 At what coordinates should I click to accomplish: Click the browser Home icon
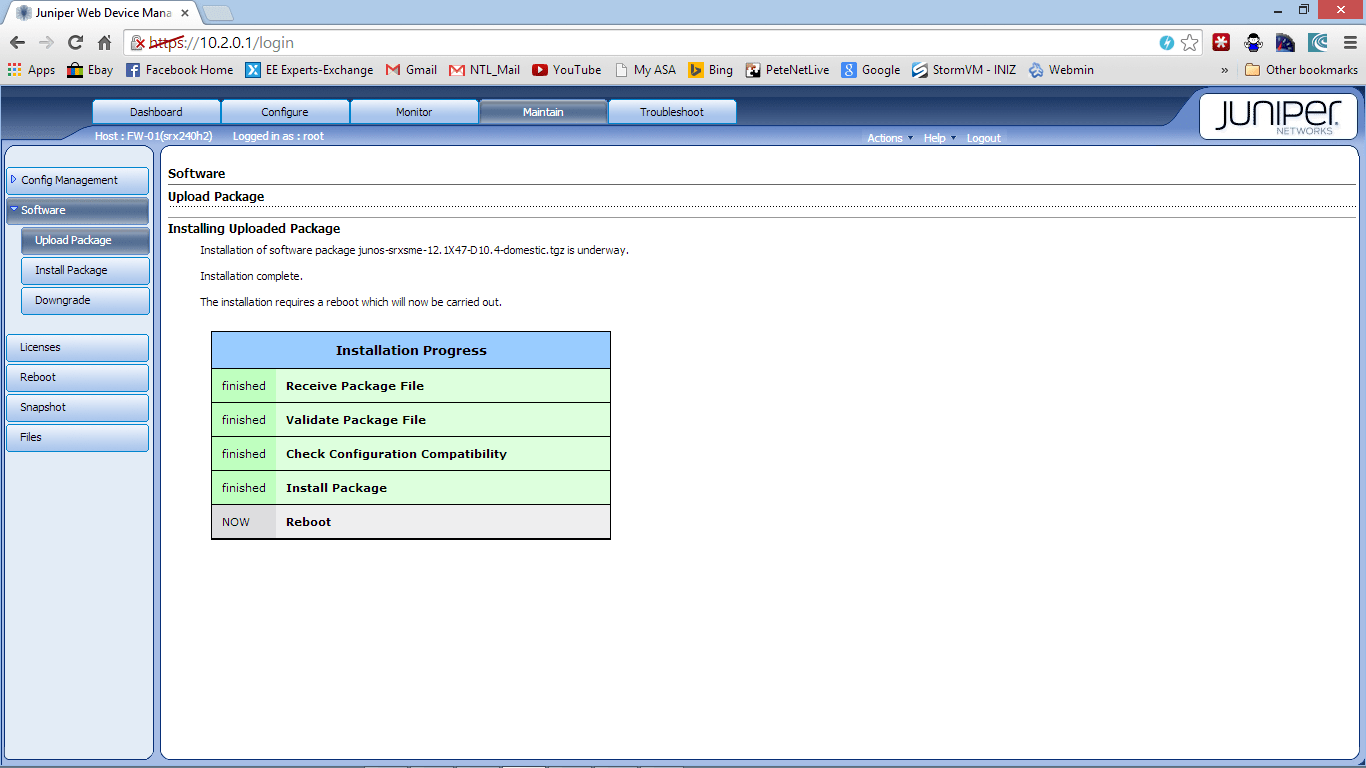tap(104, 43)
